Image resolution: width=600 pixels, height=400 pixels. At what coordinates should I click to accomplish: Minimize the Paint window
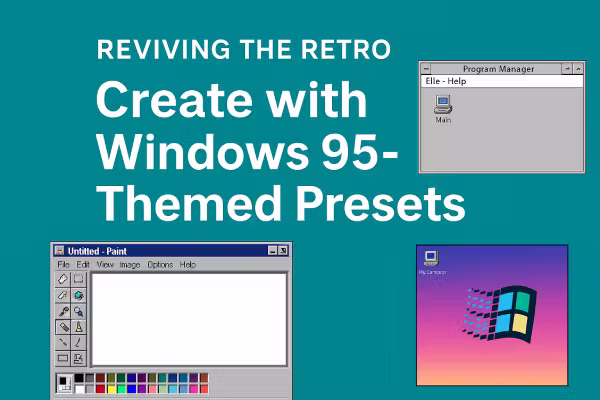click(x=272, y=251)
